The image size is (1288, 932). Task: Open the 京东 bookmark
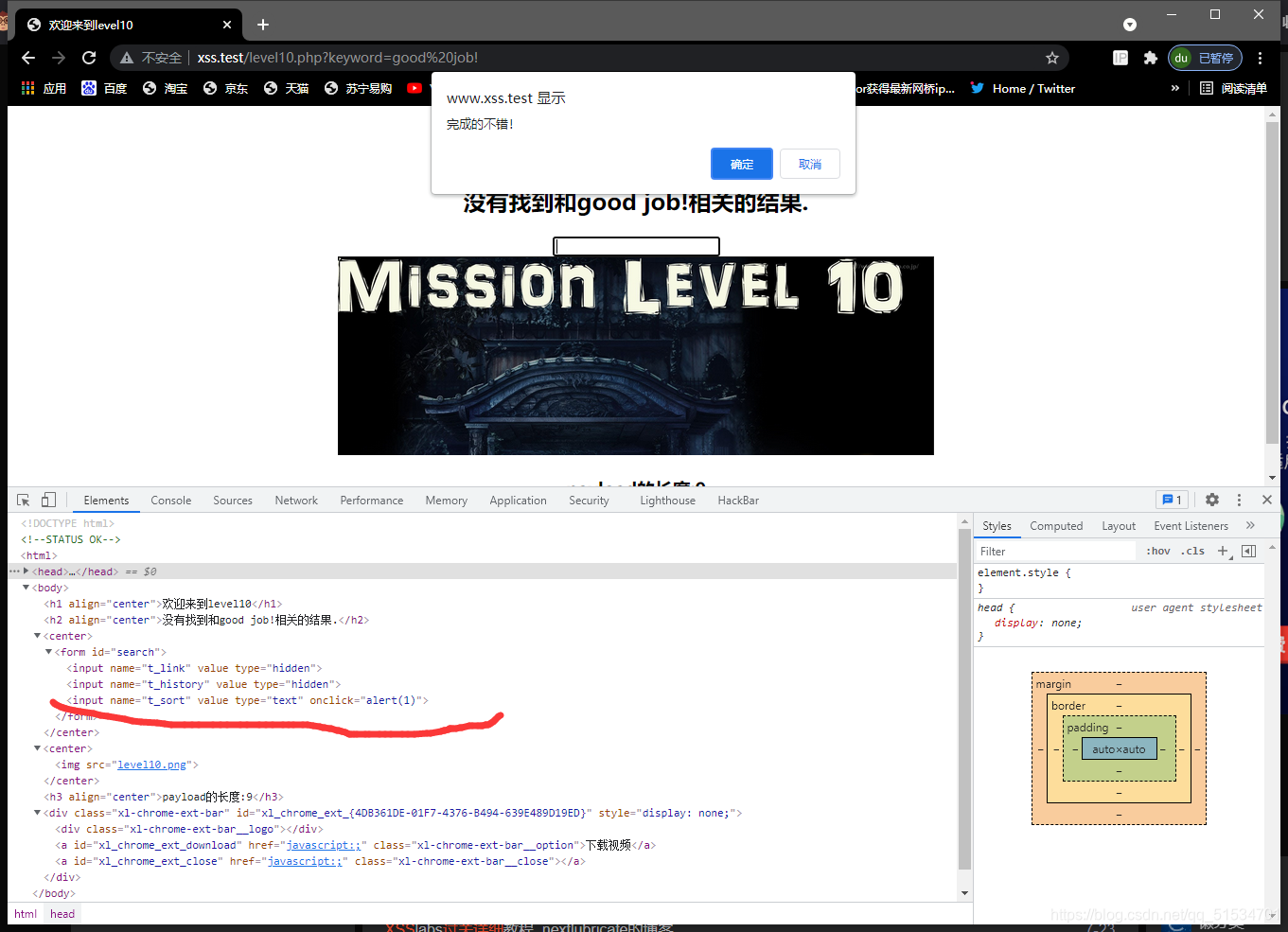(x=225, y=88)
